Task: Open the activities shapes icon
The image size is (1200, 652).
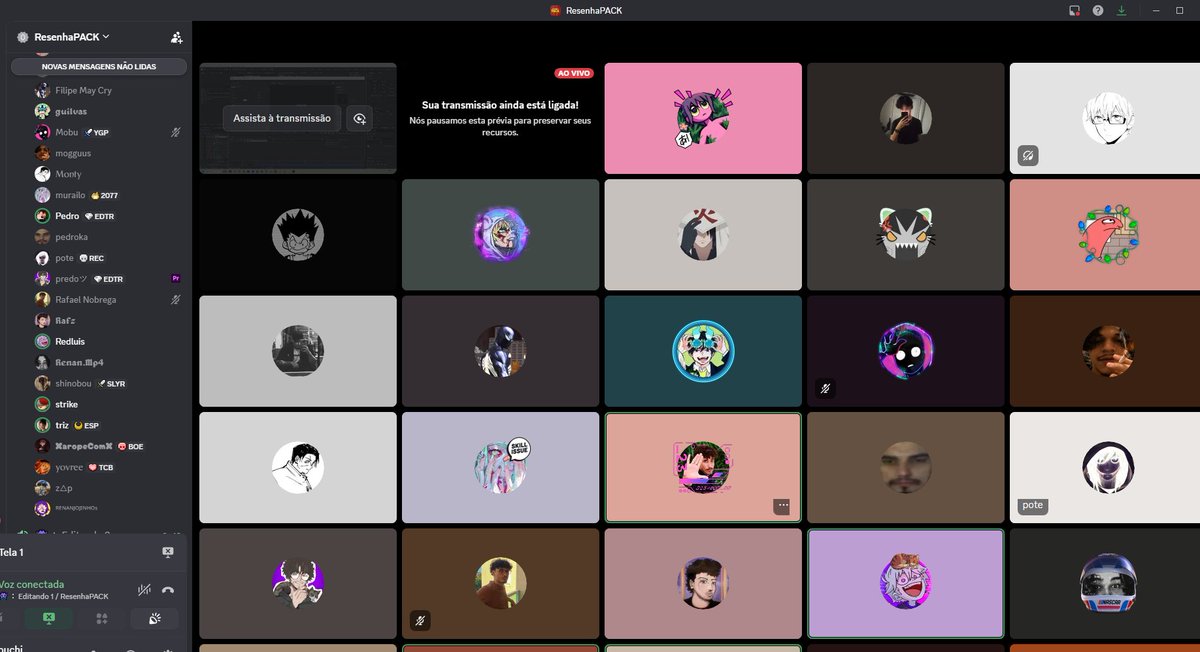Action: coord(101,619)
